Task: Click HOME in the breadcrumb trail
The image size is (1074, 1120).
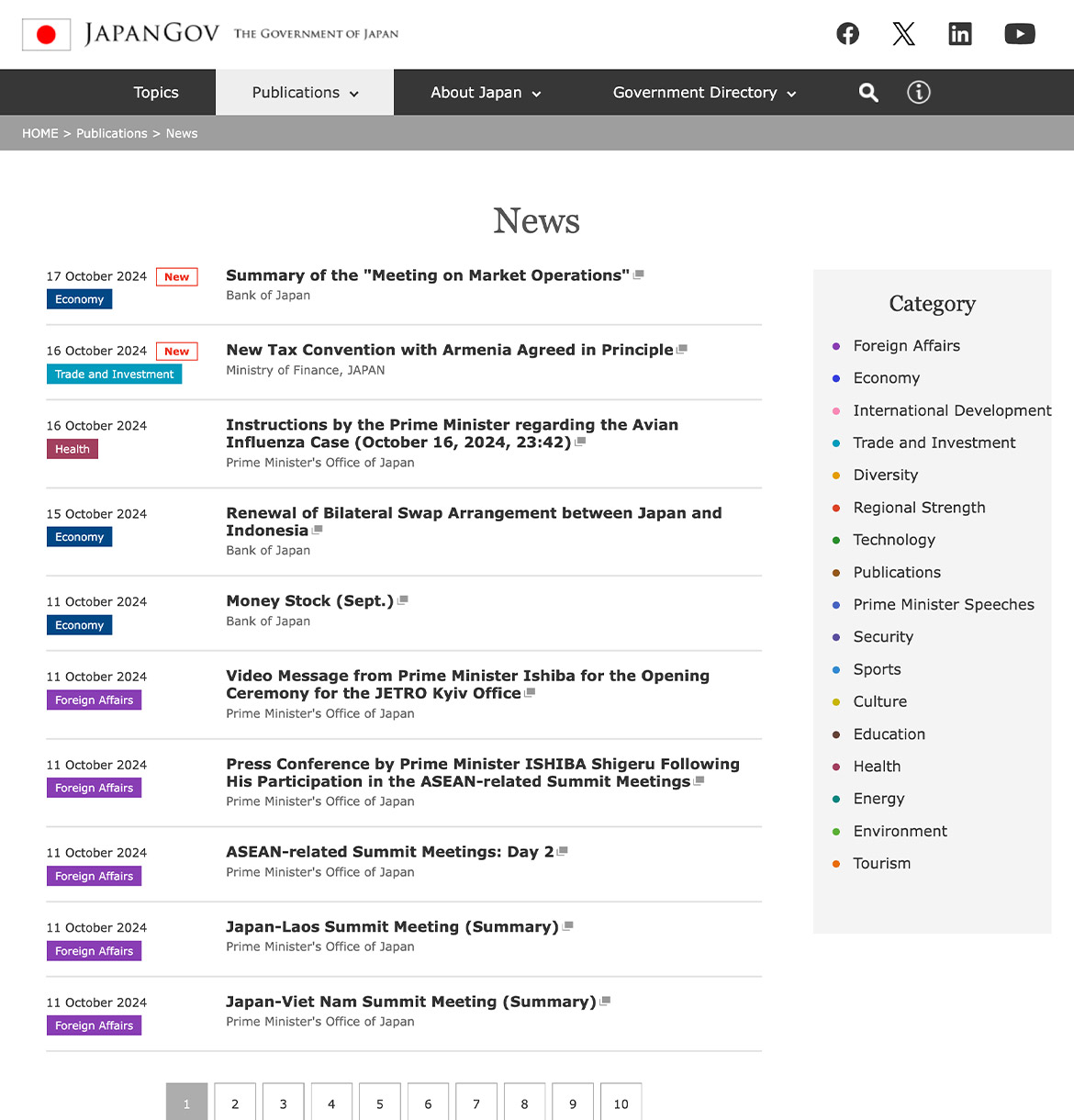Action: (x=39, y=133)
